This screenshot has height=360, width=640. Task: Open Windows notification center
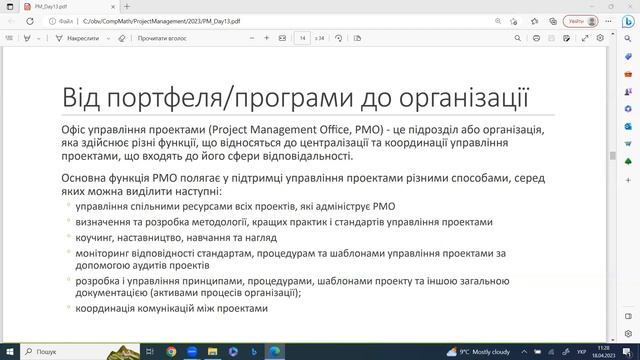627,351
